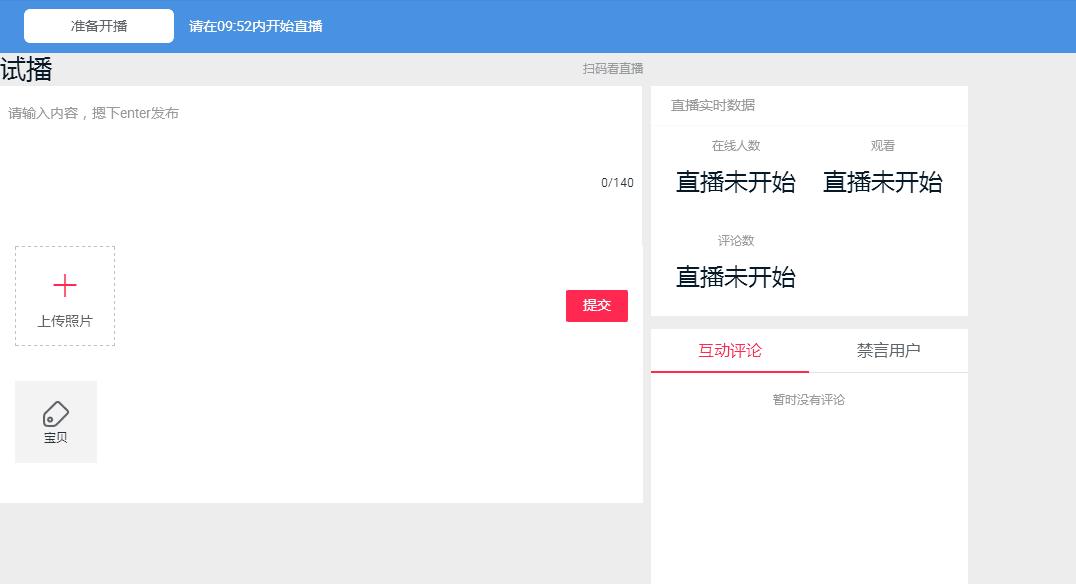Click the 提交 submit button
This screenshot has height=584, width=1076.
click(597, 305)
